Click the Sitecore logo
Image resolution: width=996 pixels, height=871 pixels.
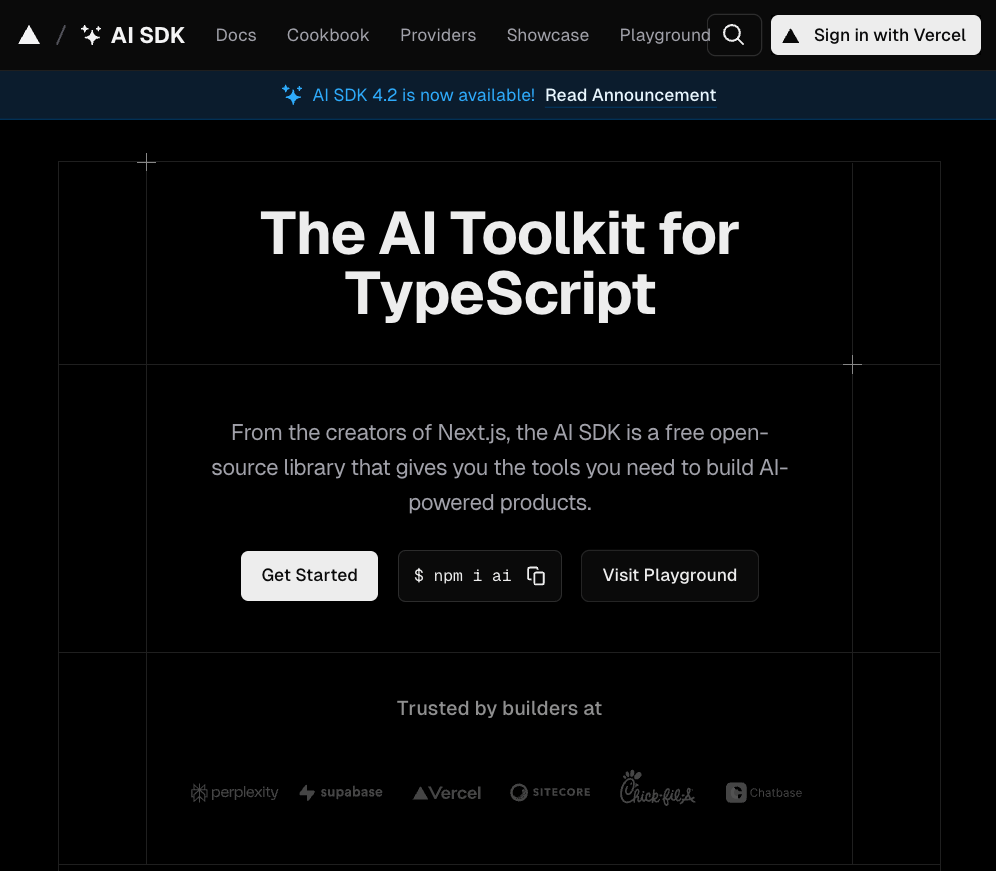(x=550, y=792)
